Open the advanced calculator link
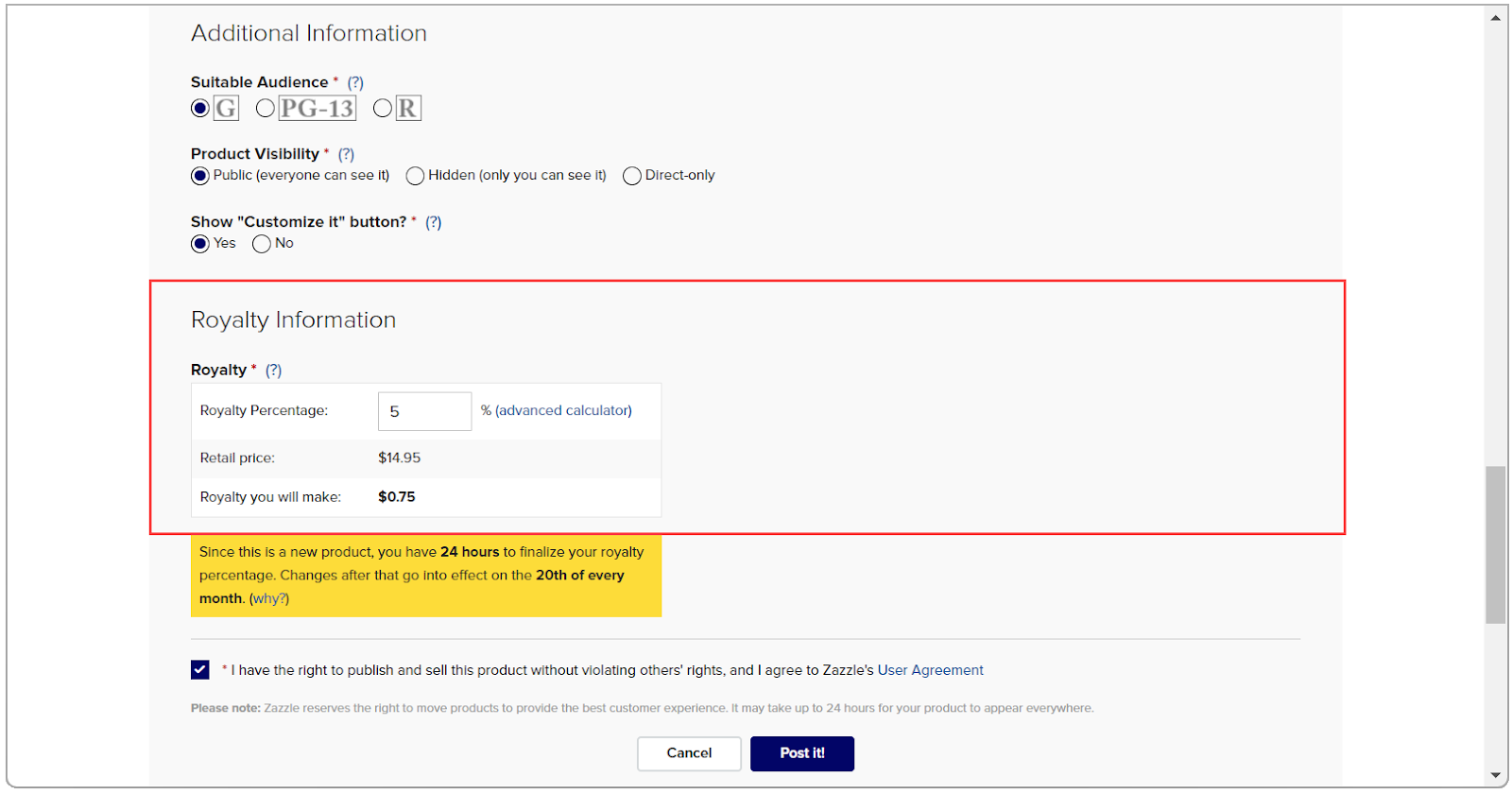This screenshot has width=1512, height=794. [x=563, y=410]
